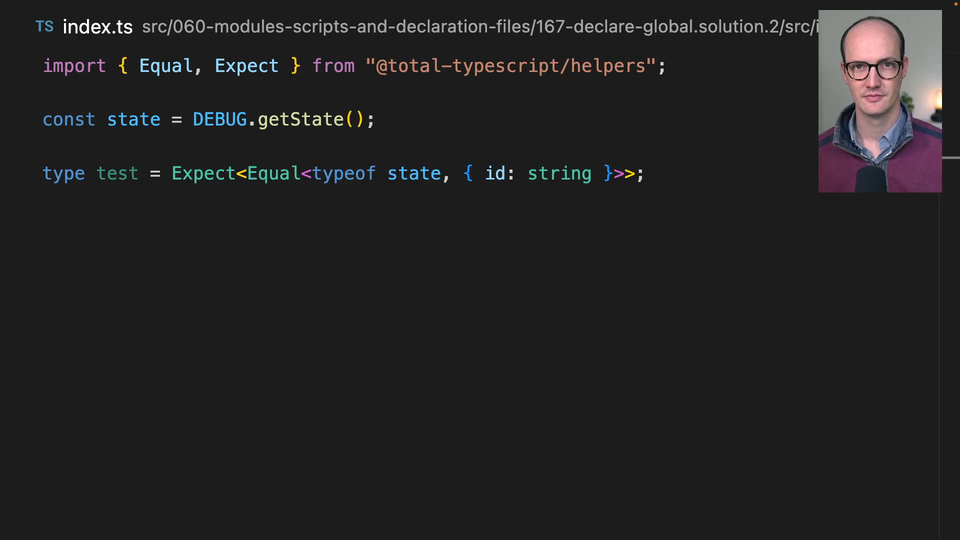Click the Expect identifier in import statement
The width and height of the screenshot is (960, 540).
pos(246,66)
